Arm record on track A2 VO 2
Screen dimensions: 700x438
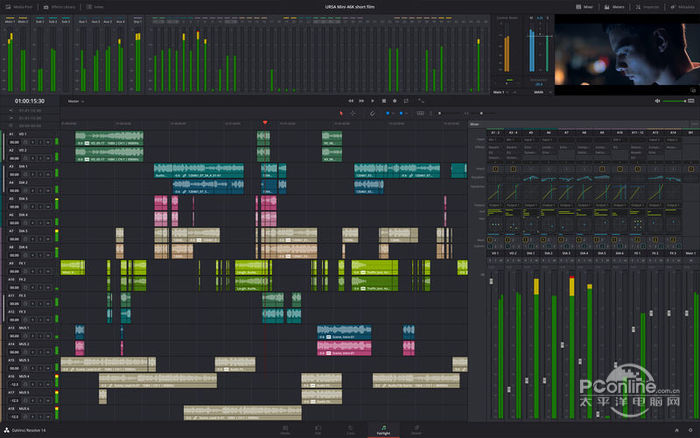[31, 159]
